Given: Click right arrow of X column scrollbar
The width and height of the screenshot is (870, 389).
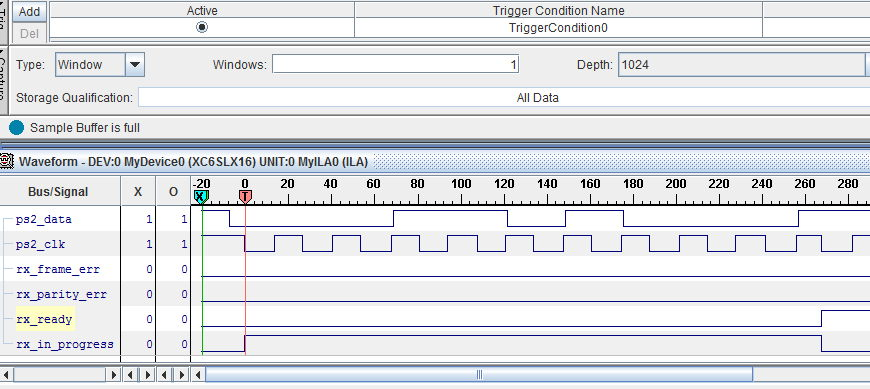Looking at the screenshot, I should tap(148, 375).
